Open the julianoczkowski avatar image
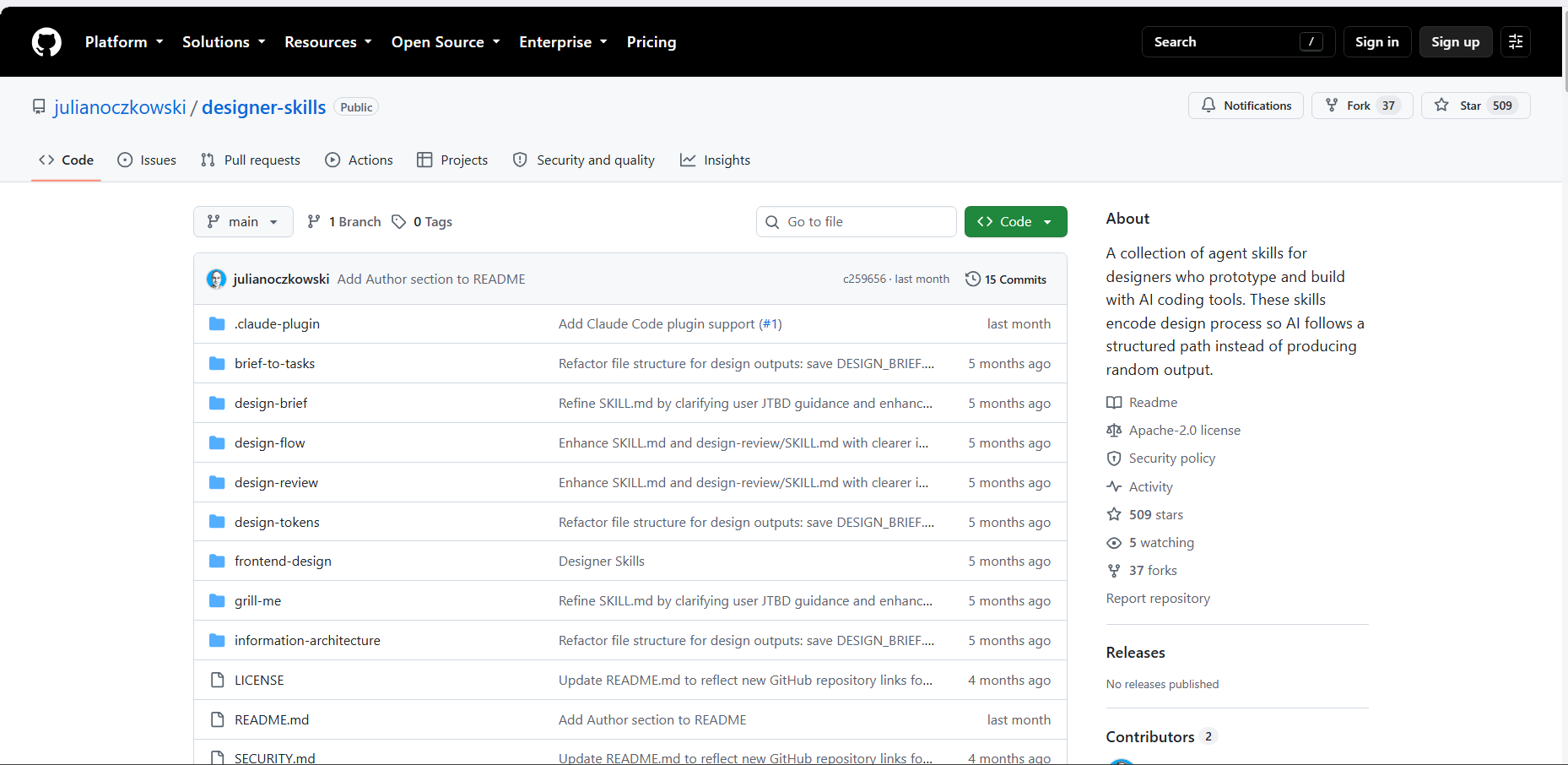The height and width of the screenshot is (765, 1568). 217,279
